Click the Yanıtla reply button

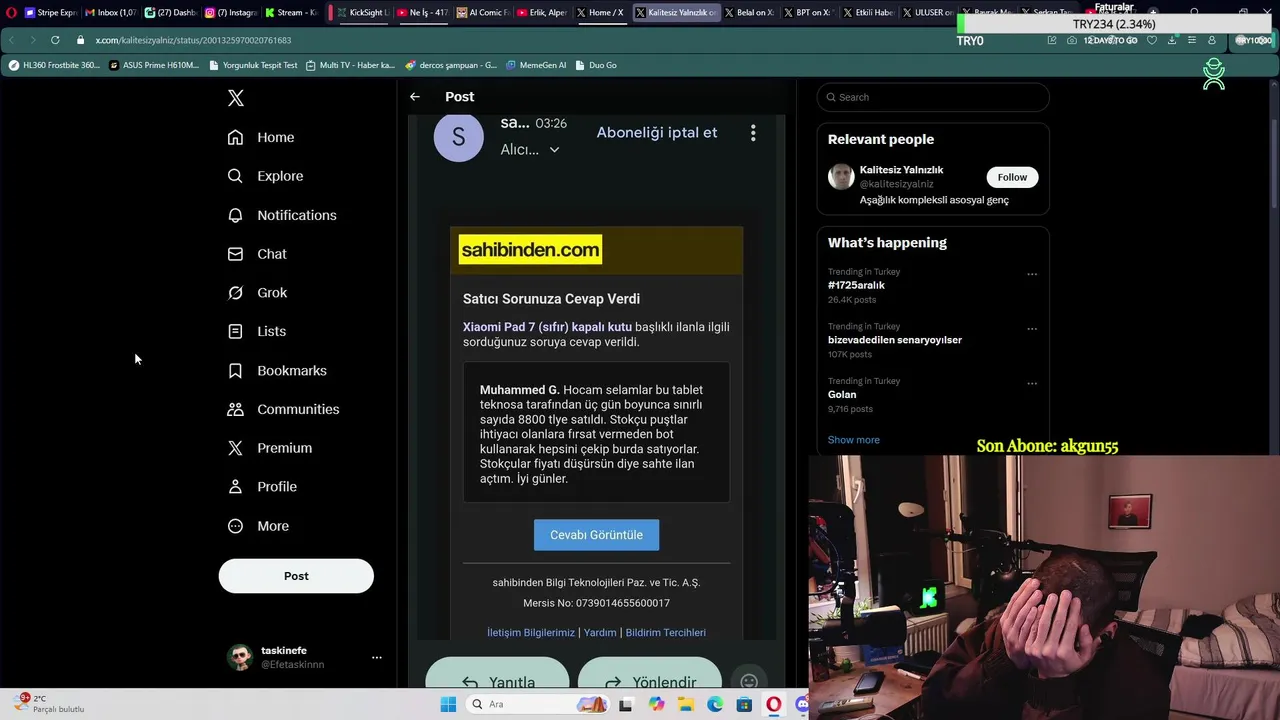497,675
